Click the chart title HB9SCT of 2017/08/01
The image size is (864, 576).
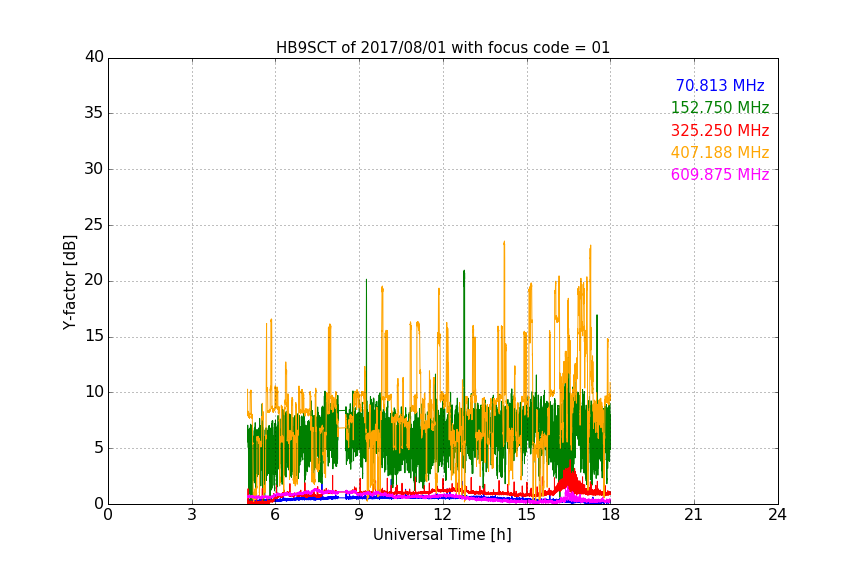click(x=443, y=48)
